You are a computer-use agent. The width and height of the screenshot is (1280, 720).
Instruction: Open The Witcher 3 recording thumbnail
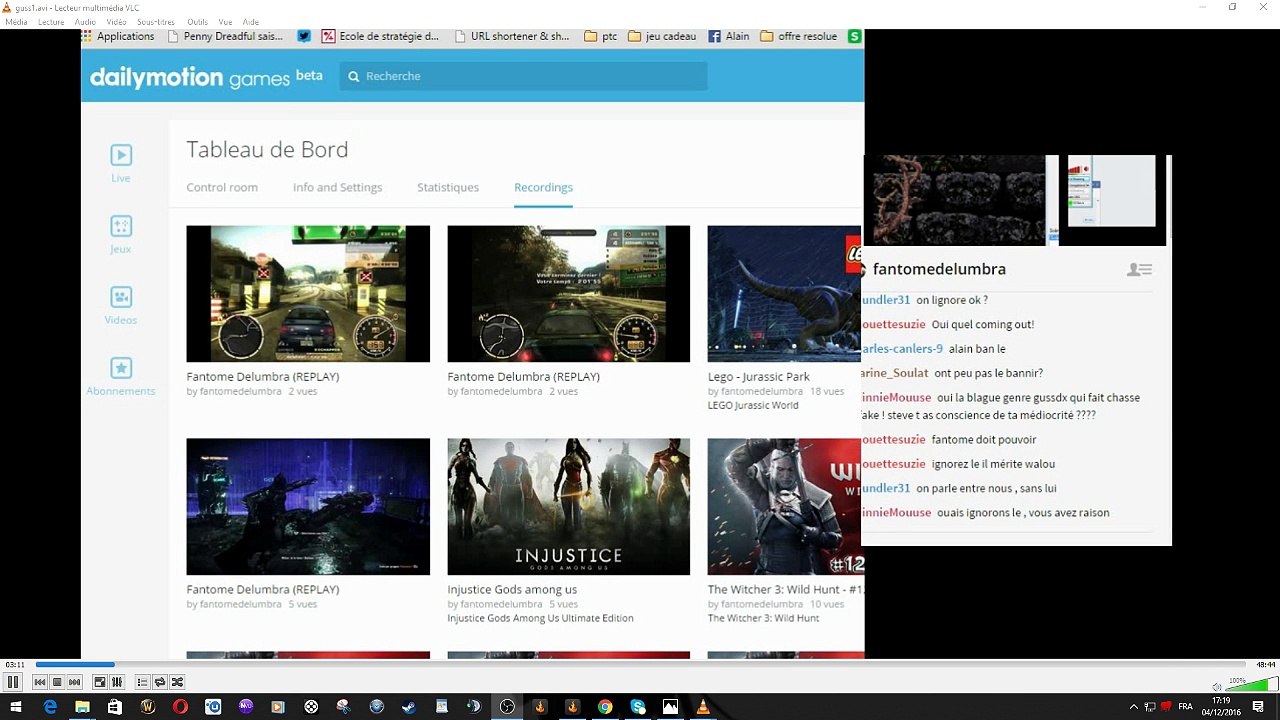coord(785,506)
